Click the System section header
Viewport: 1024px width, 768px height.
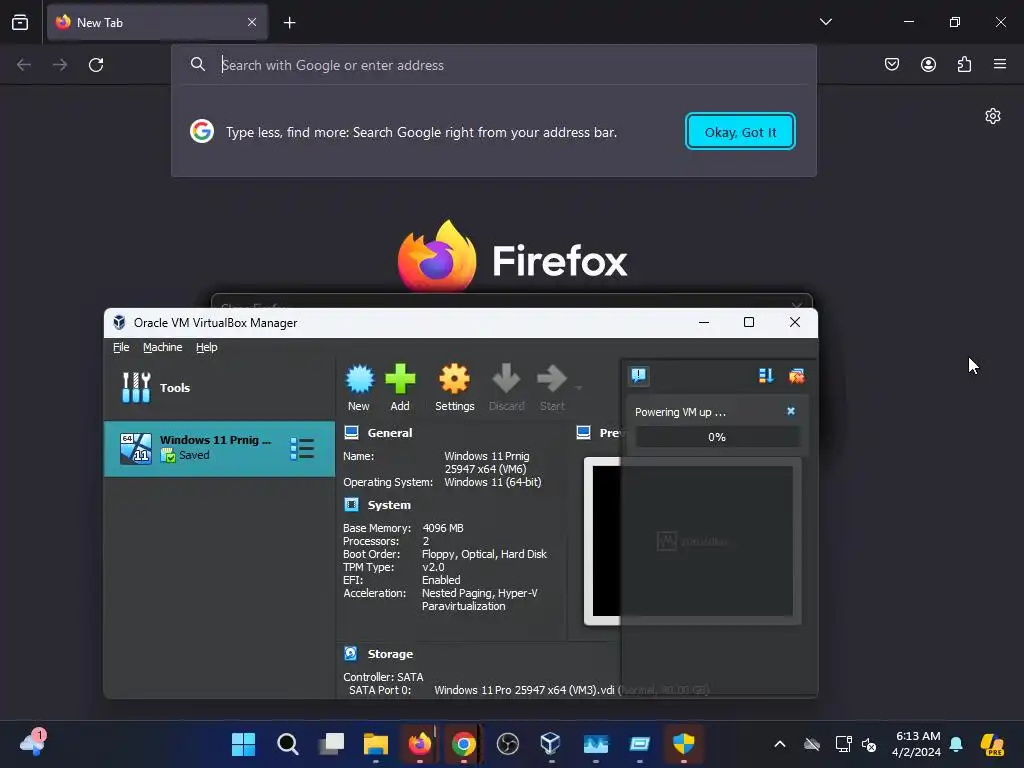pyautogui.click(x=389, y=505)
